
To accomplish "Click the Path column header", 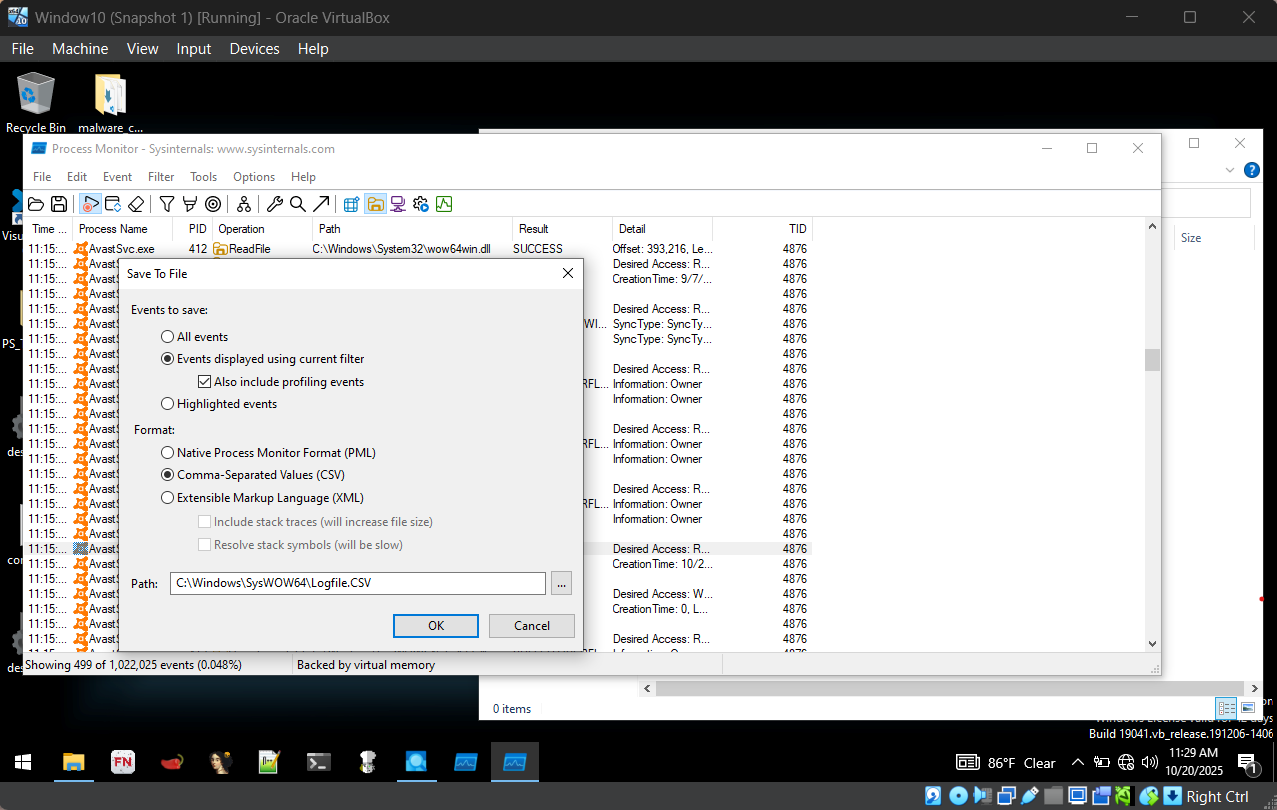I will coord(412,228).
